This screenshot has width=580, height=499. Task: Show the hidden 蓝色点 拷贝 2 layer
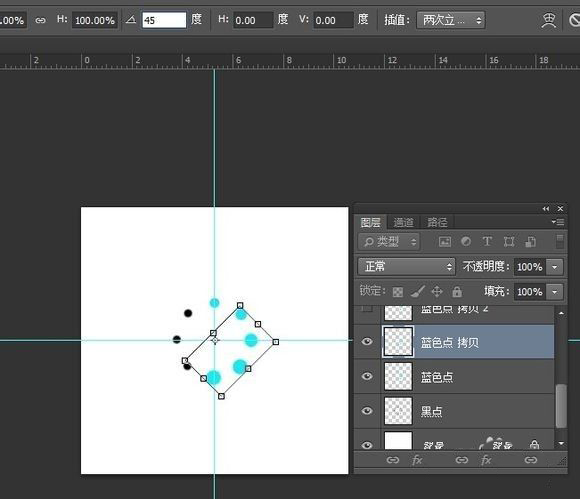[x=367, y=308]
